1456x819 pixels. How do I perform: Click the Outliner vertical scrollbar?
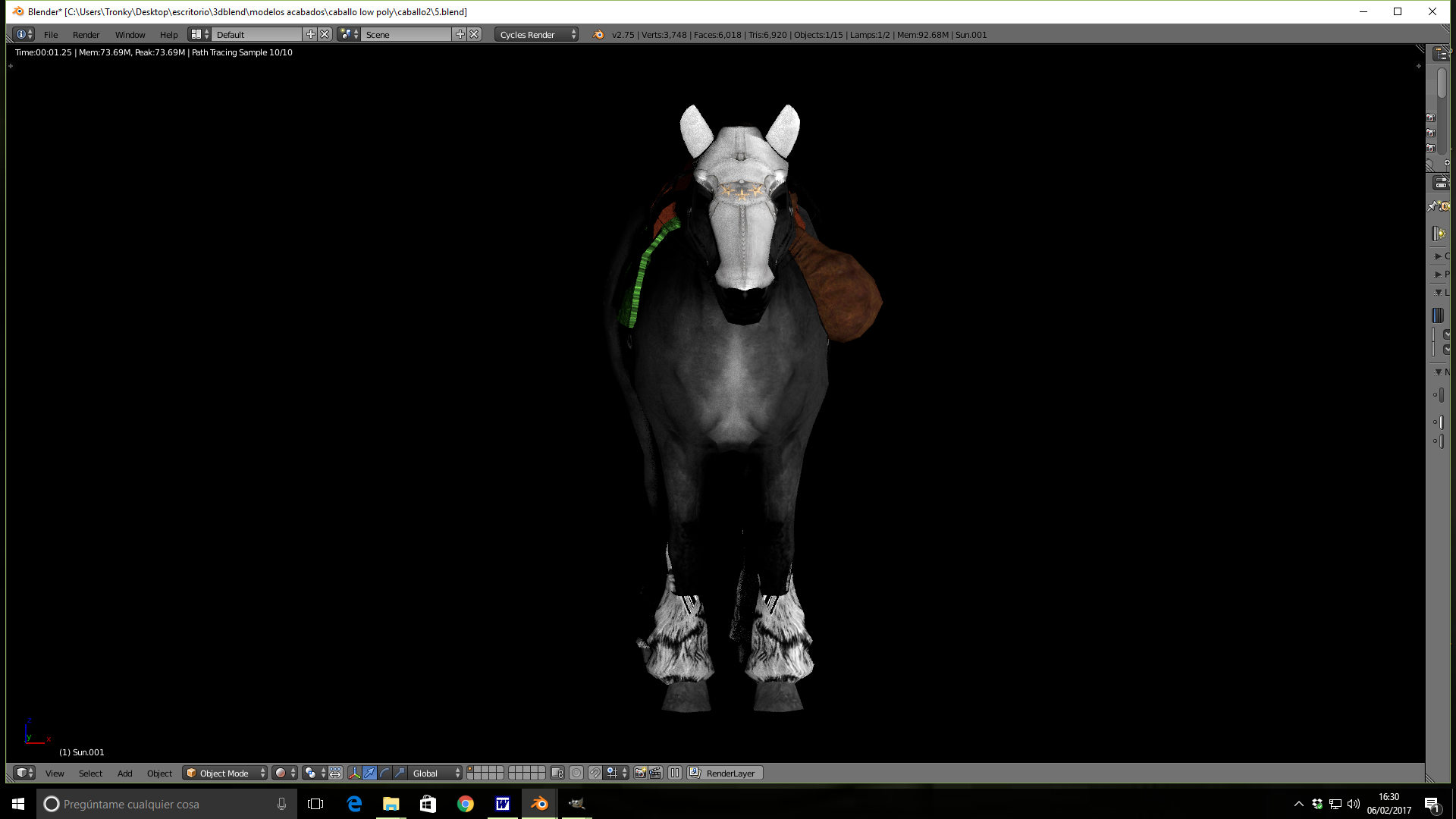1442,83
